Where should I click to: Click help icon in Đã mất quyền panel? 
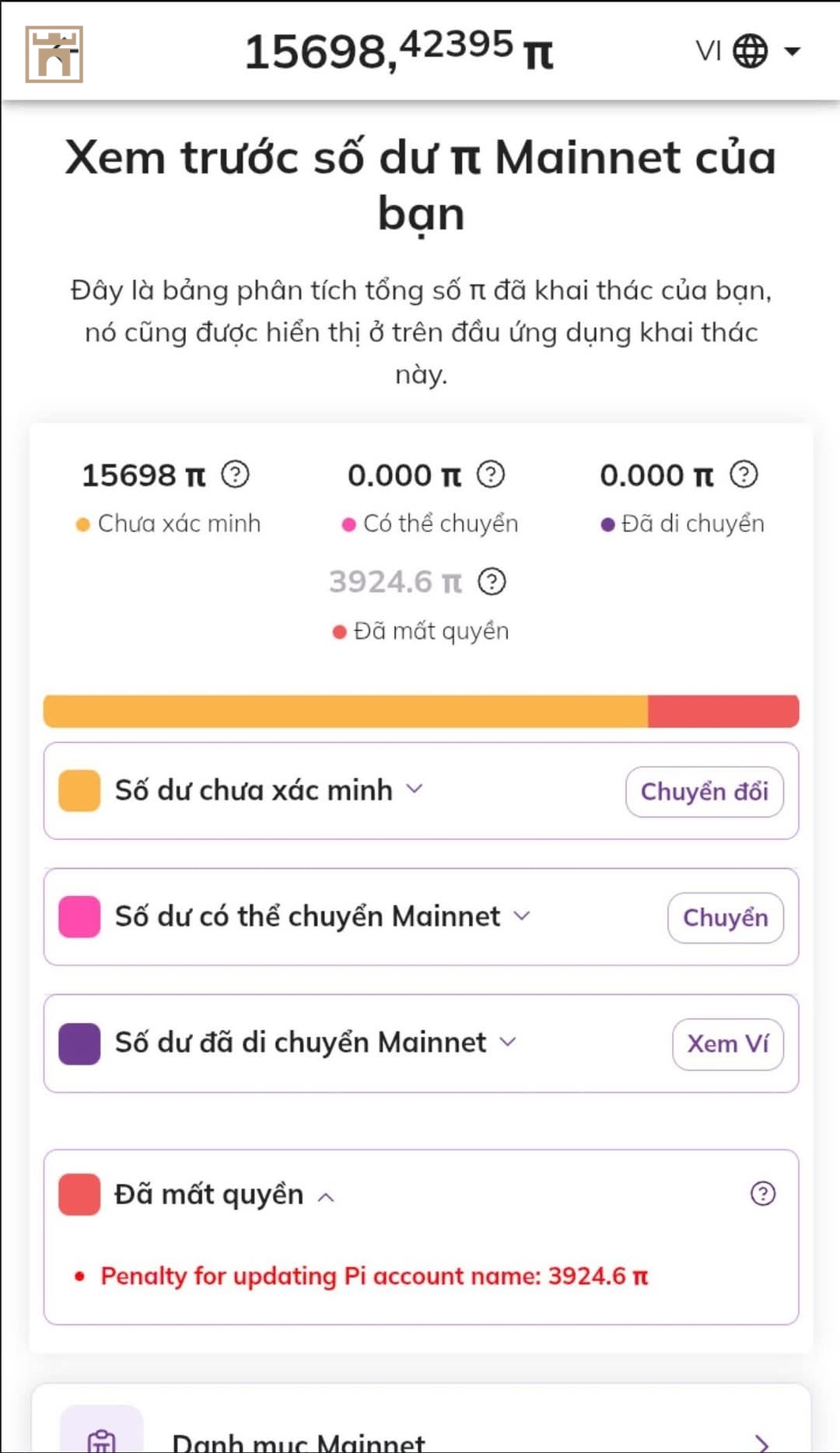pos(763,1193)
